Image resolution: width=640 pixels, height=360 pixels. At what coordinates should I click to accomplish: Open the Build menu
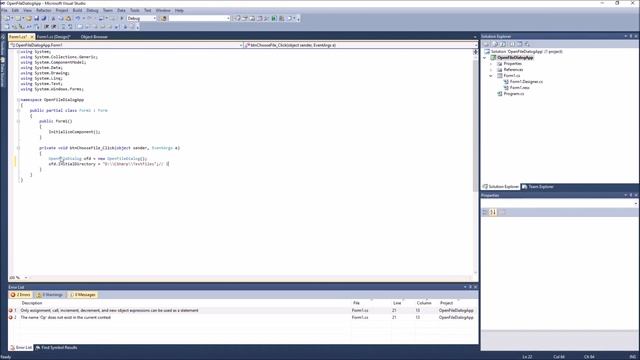77,10
